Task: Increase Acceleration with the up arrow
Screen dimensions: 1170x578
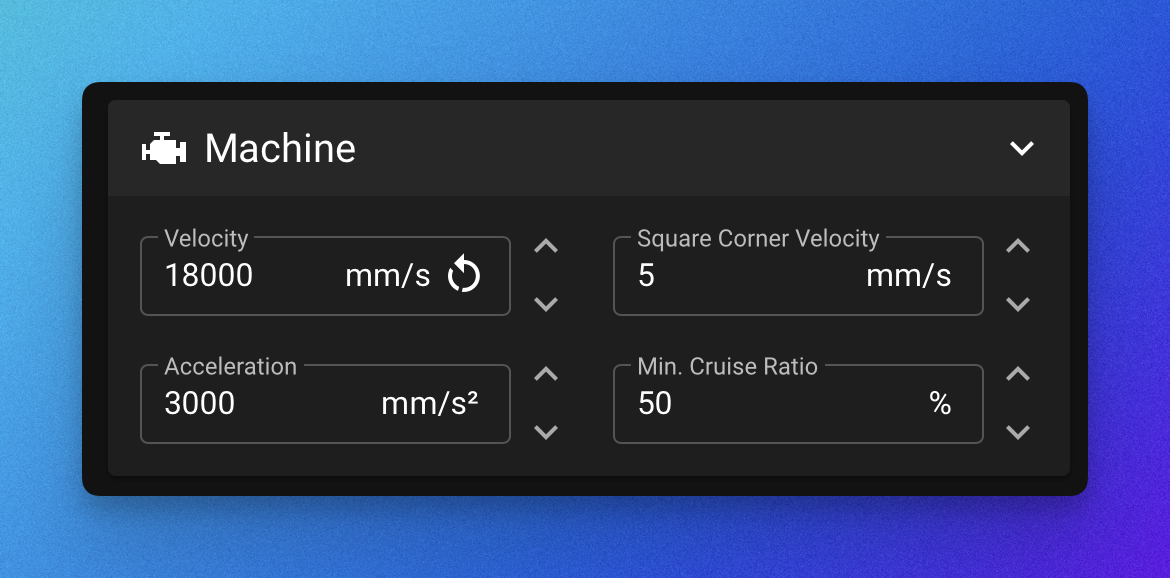Action: 546,374
